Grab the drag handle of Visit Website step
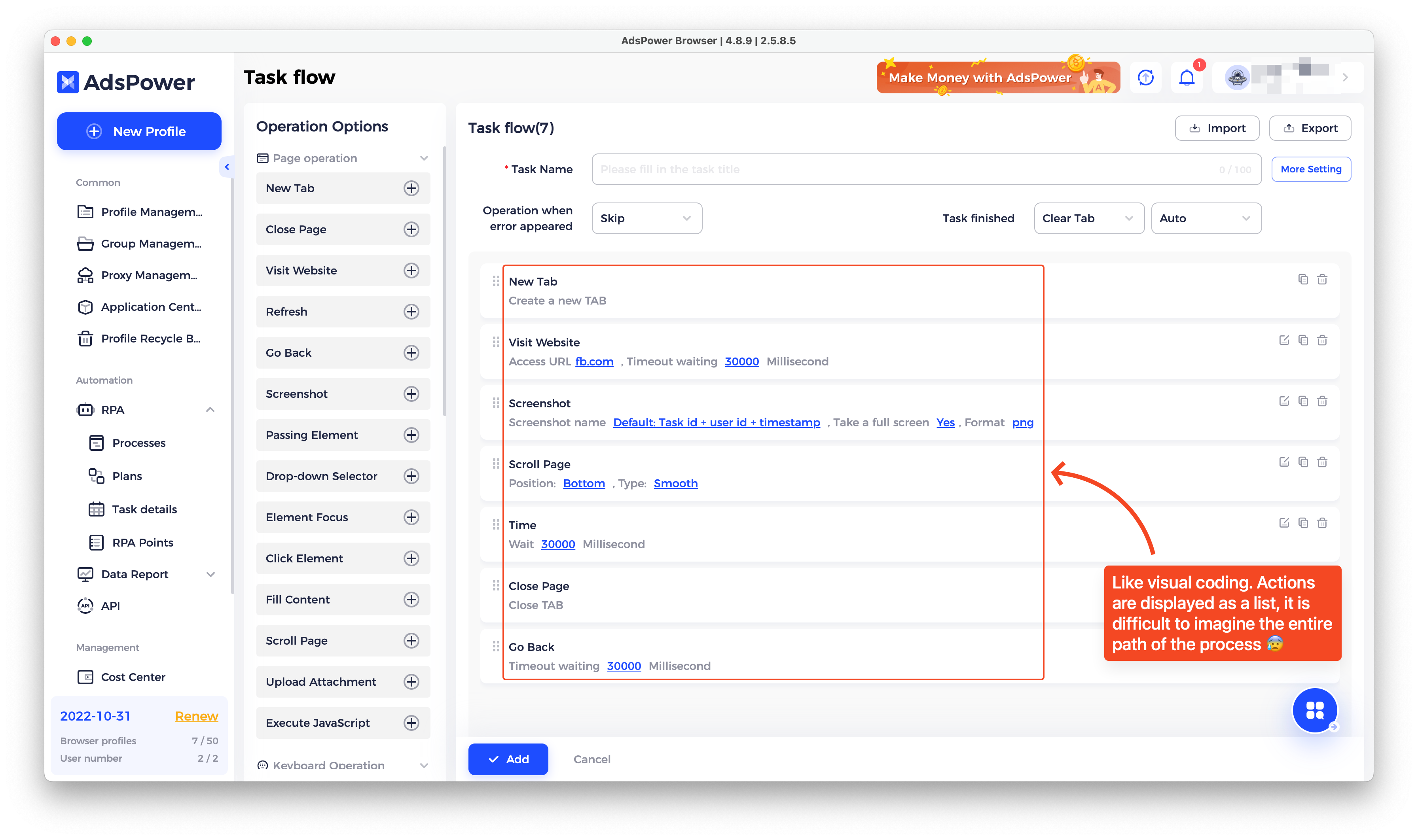This screenshot has width=1418, height=840. pos(495,342)
